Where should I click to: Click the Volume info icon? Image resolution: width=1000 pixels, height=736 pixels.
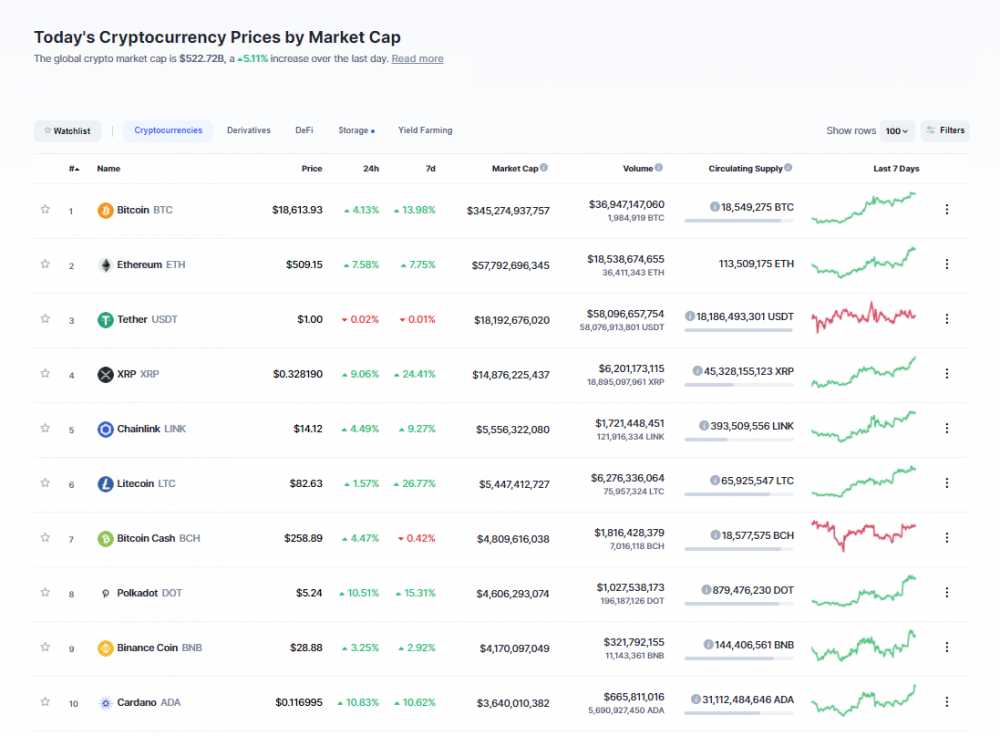tap(659, 168)
